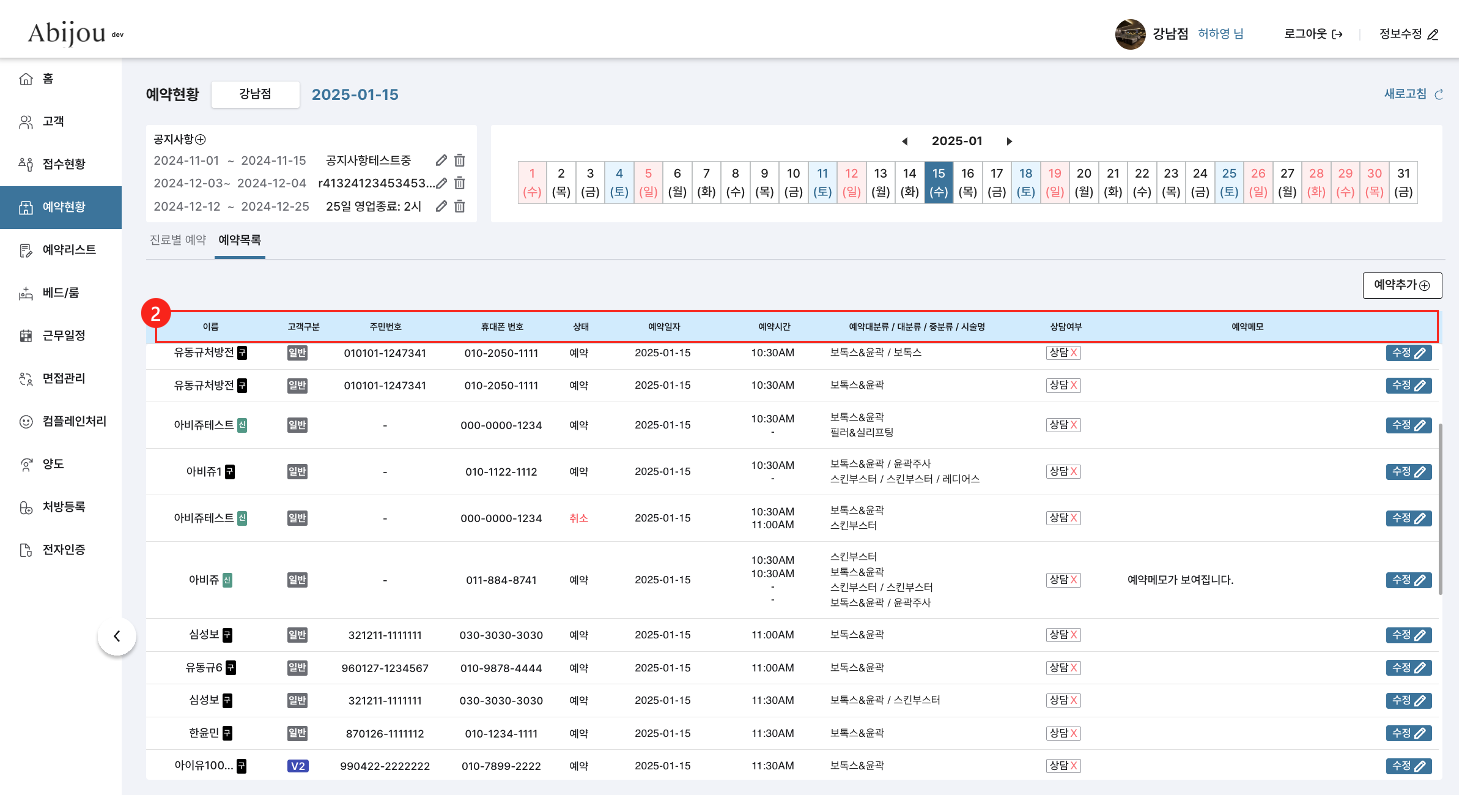
Task: Click 수정 for the 유동규6 reservation
Action: [x=1408, y=668]
